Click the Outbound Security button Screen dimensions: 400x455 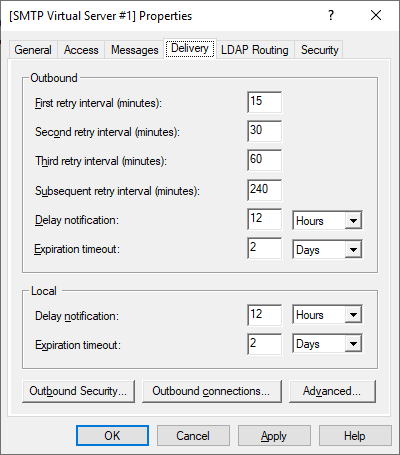pyautogui.click(x=78, y=391)
